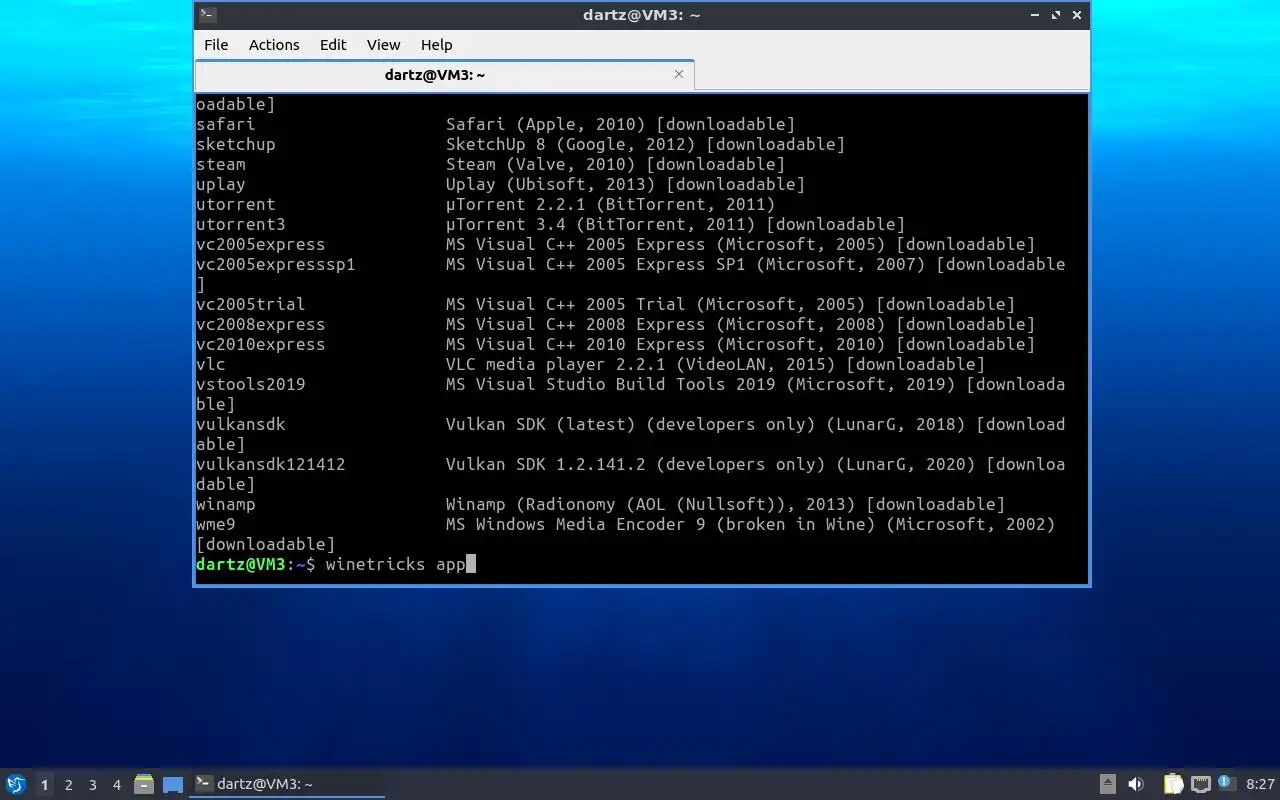
Task: Click 'Uplay (Ubisoft, 2013)' description
Action: pyautogui.click(x=550, y=184)
